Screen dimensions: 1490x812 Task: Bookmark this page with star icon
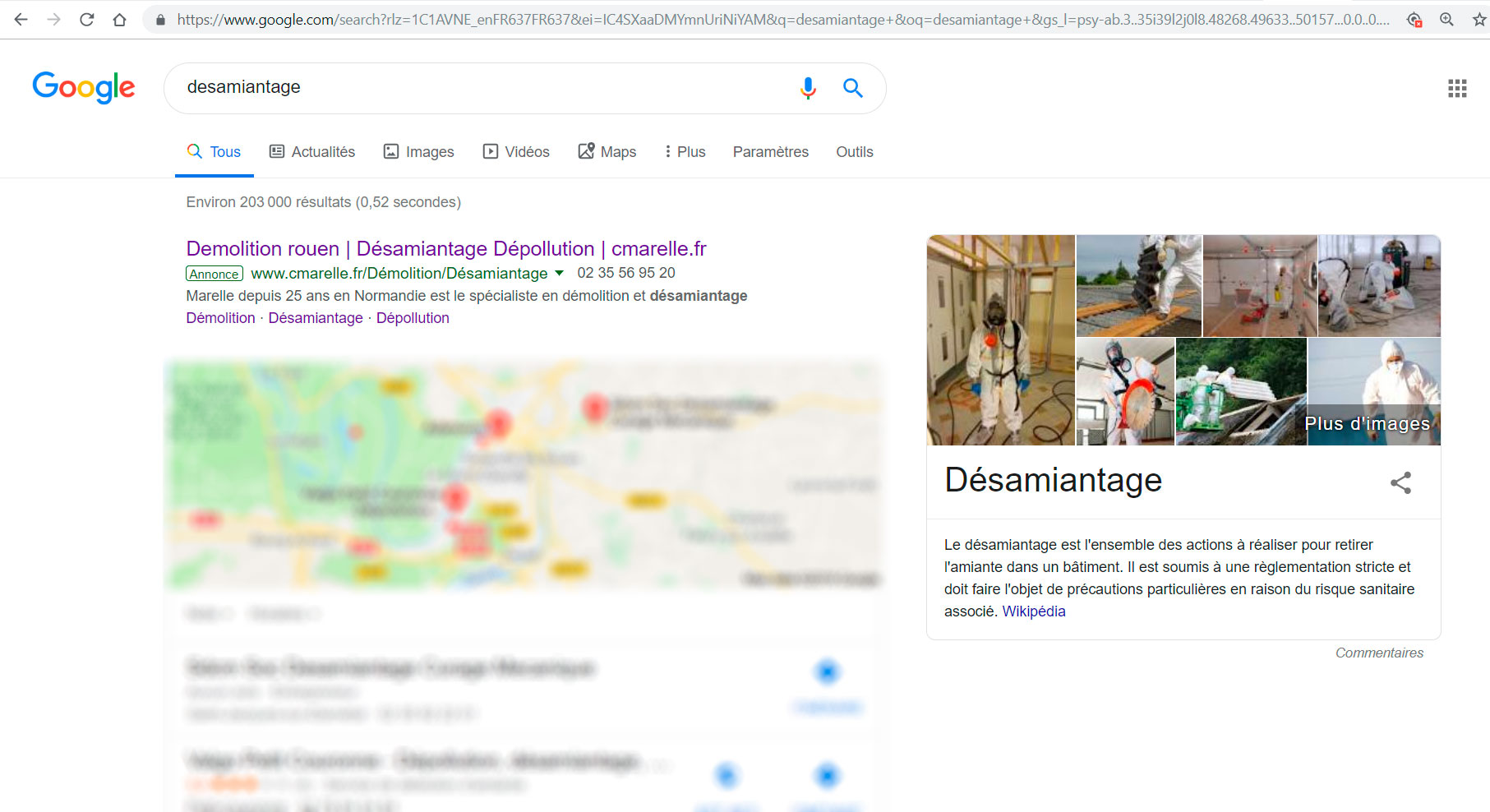coord(1479,20)
